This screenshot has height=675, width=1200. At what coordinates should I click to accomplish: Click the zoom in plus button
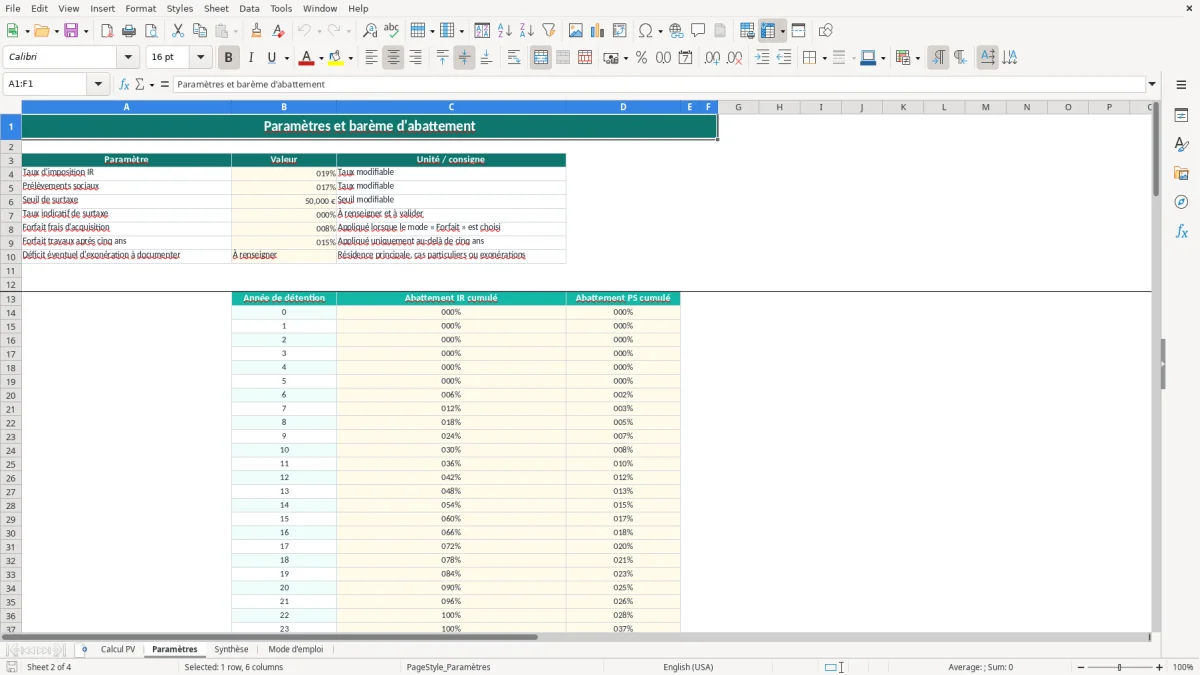1160,667
